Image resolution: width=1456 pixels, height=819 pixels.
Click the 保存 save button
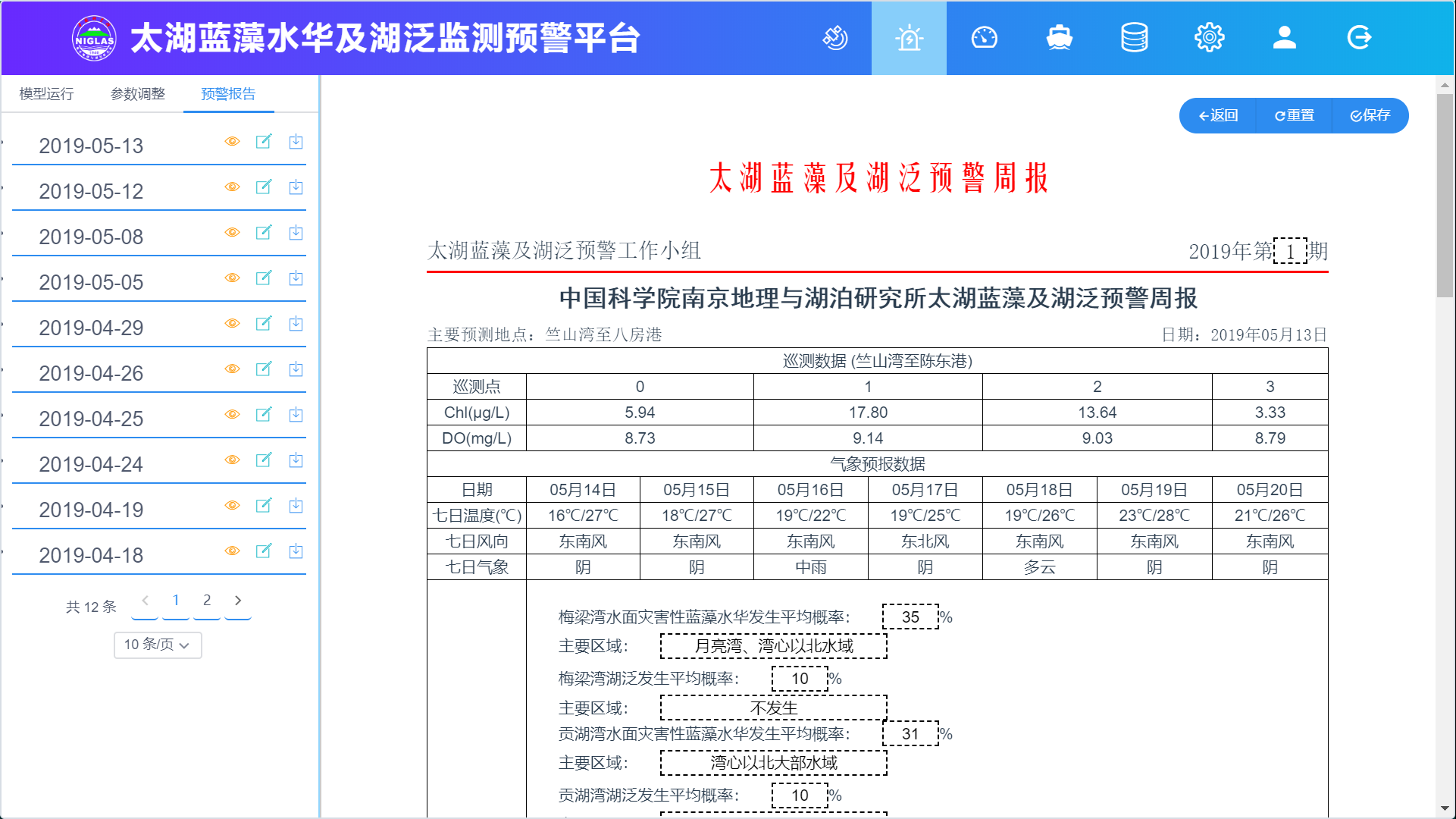(1370, 115)
